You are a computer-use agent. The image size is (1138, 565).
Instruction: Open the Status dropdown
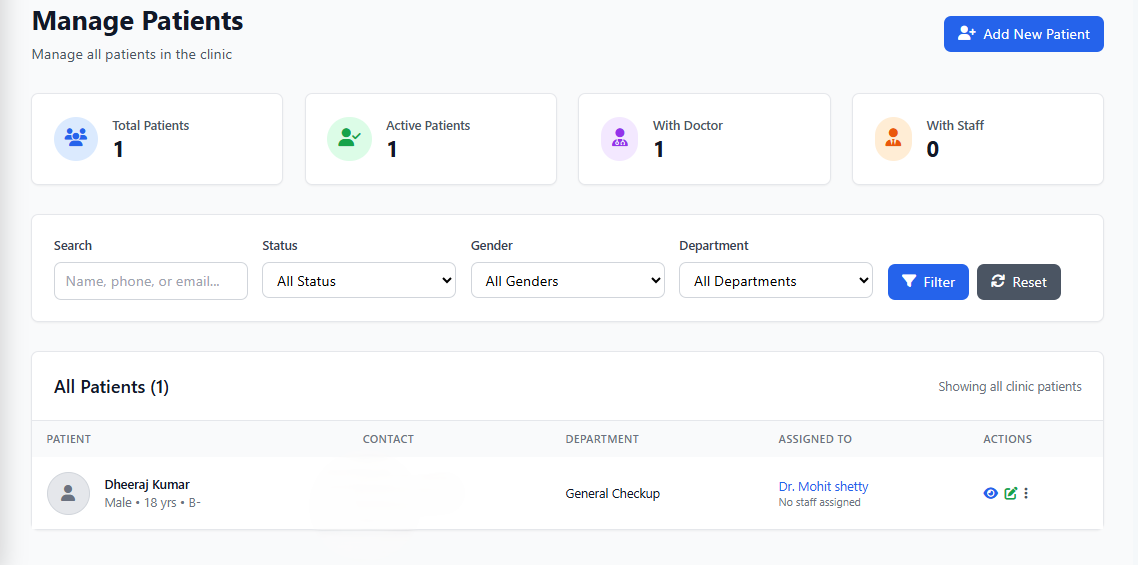359,281
